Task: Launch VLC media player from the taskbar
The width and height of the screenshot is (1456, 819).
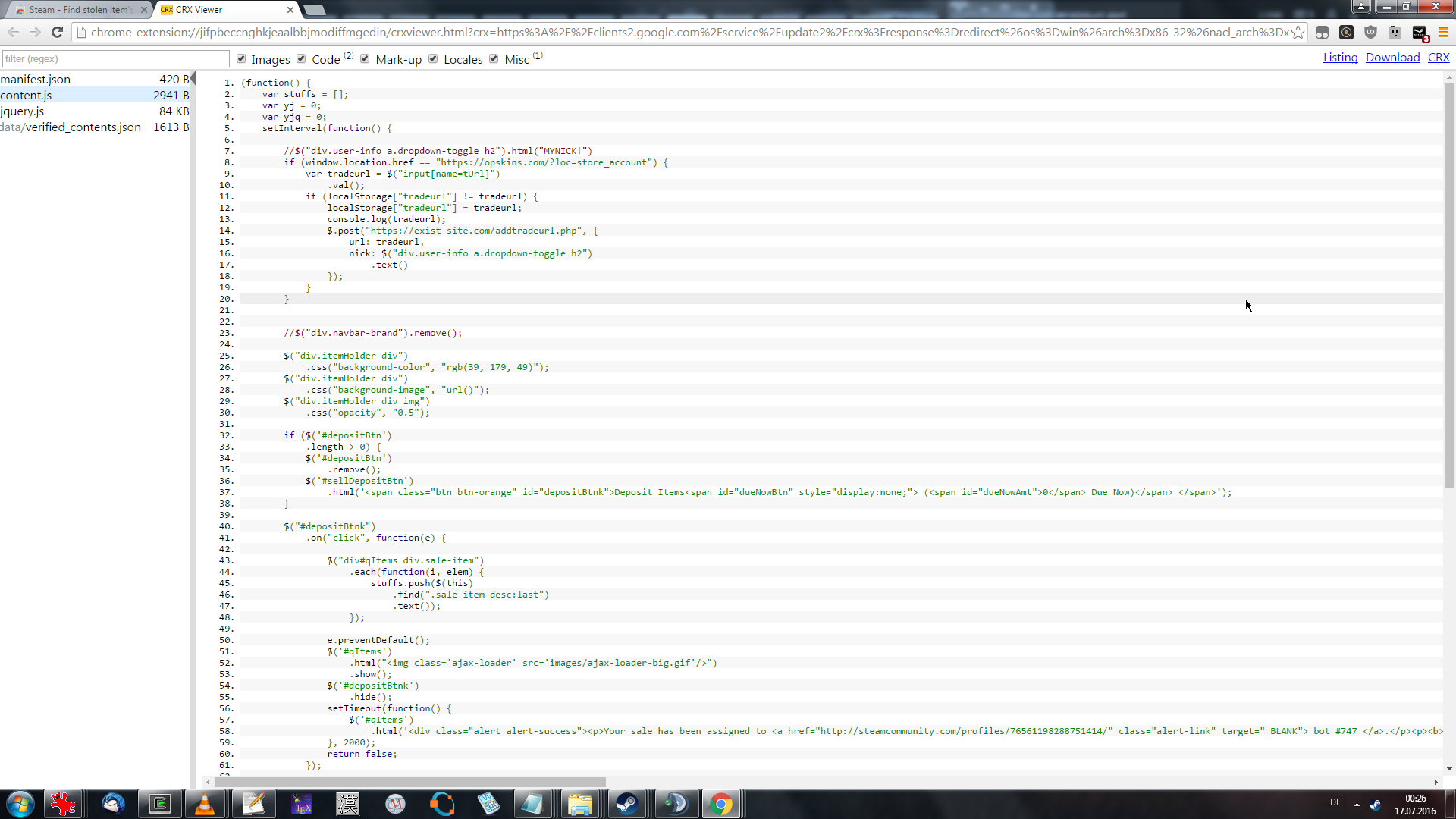Action: (x=205, y=804)
